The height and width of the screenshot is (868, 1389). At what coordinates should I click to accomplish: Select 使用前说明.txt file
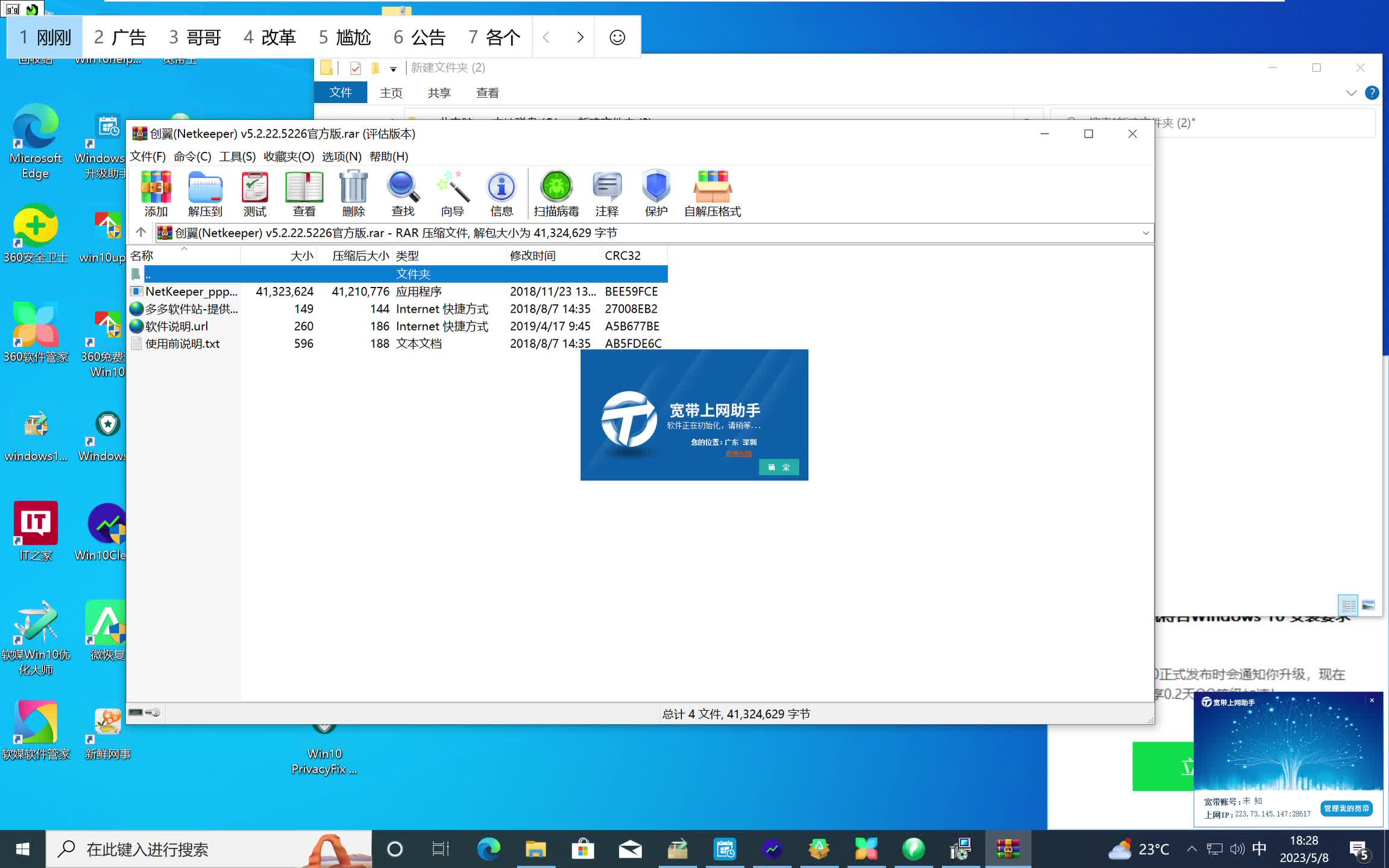(x=398, y=344)
